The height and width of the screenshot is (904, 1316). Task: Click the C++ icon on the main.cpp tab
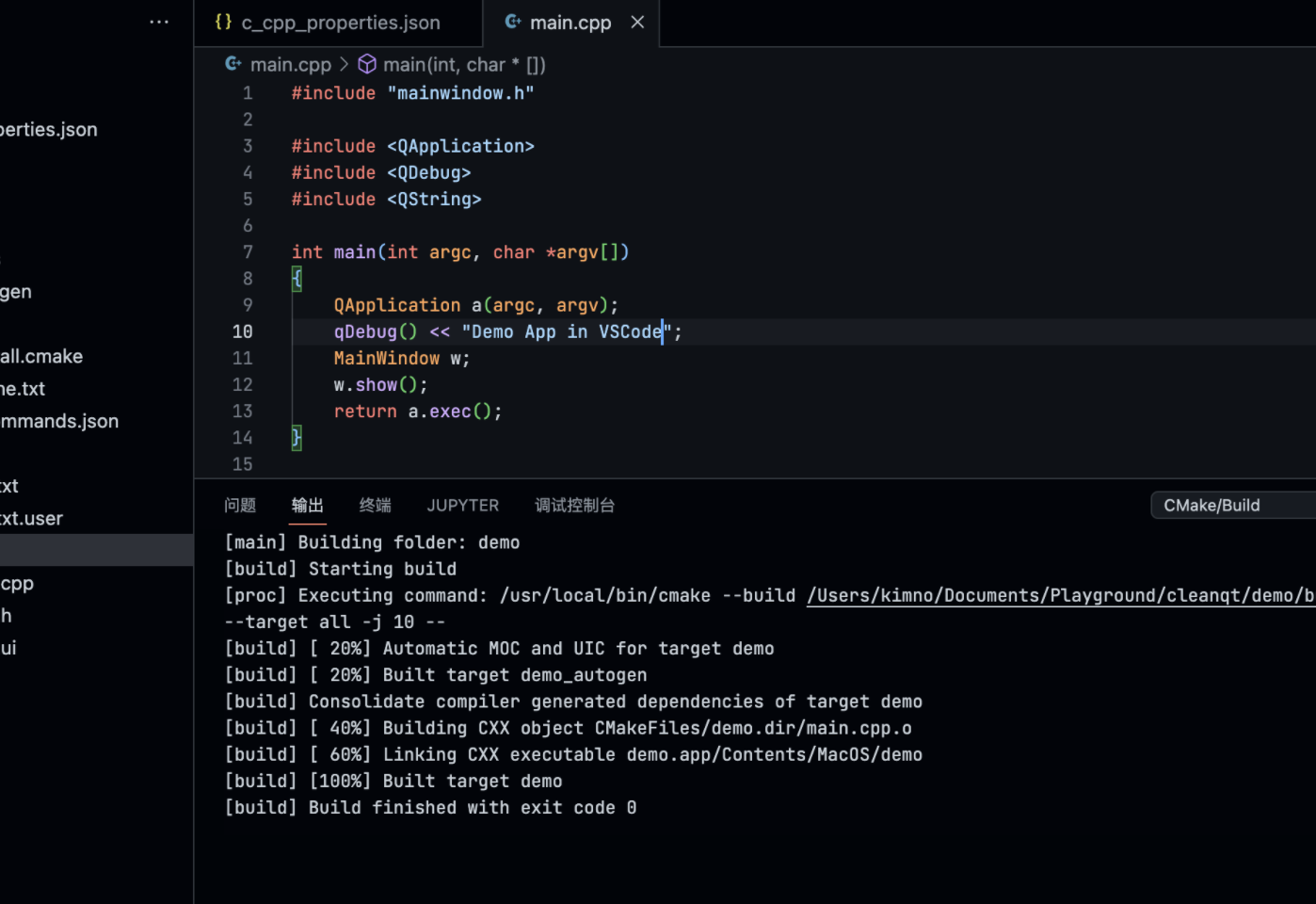click(x=512, y=22)
